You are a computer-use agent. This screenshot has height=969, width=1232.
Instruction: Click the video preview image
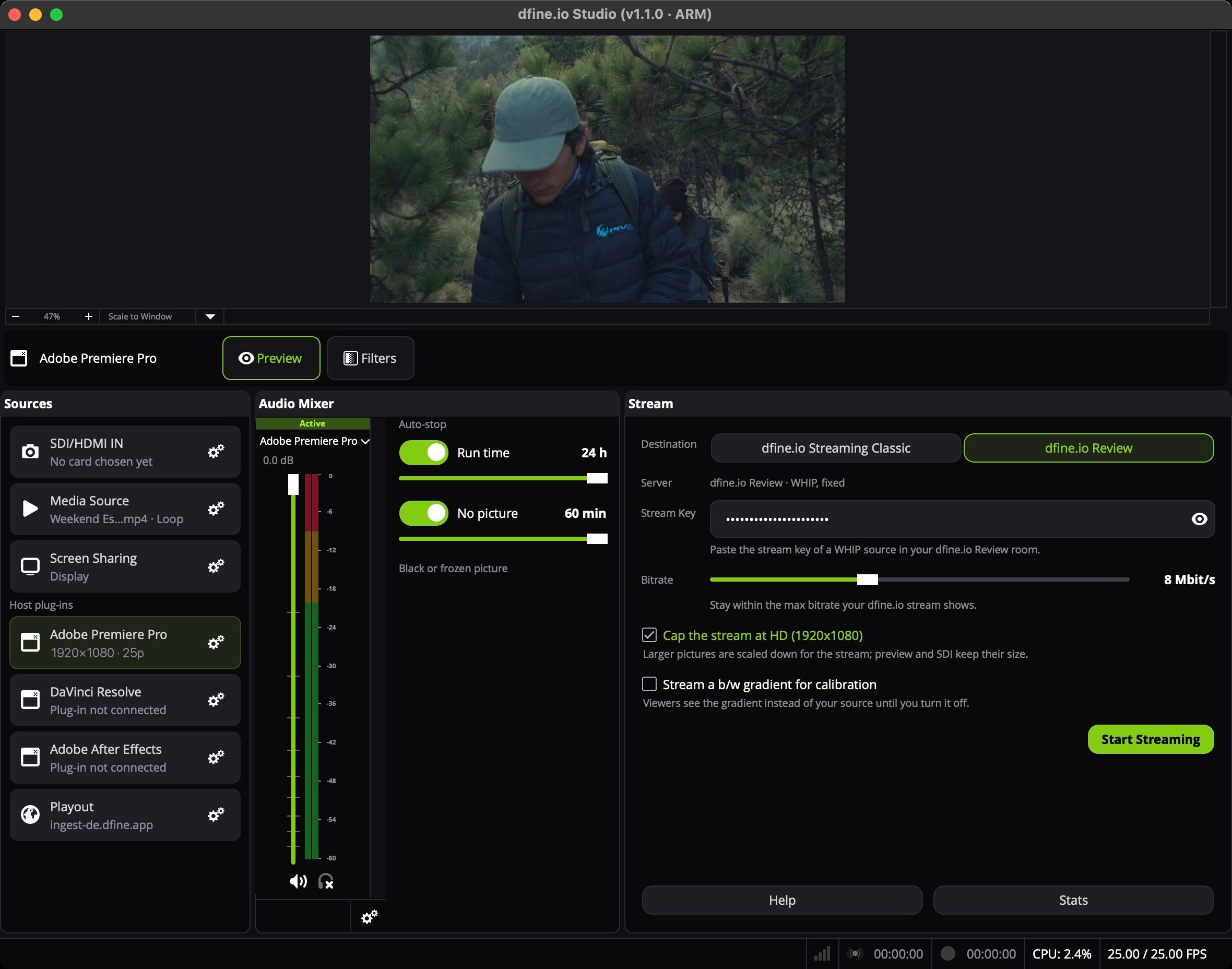click(608, 169)
